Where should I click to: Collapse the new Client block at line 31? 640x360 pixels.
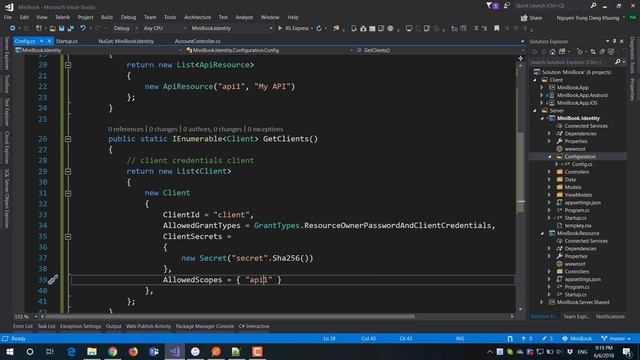68,193
